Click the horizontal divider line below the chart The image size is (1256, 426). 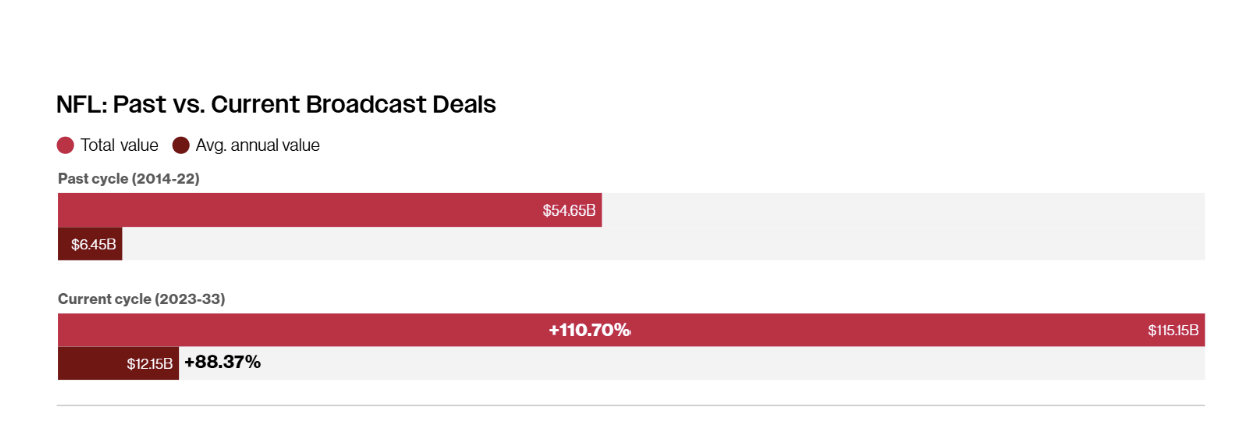pos(630,405)
